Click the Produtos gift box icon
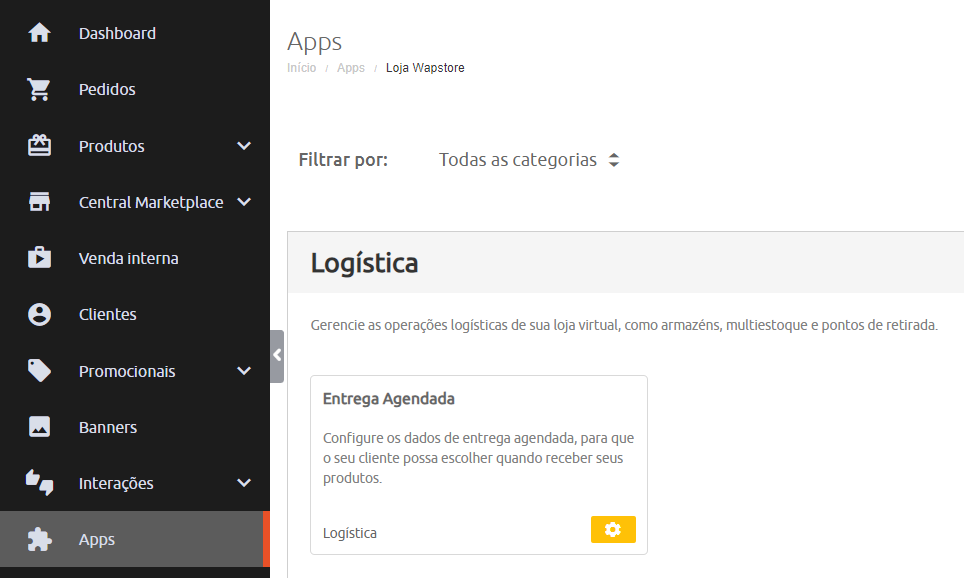 (39, 146)
